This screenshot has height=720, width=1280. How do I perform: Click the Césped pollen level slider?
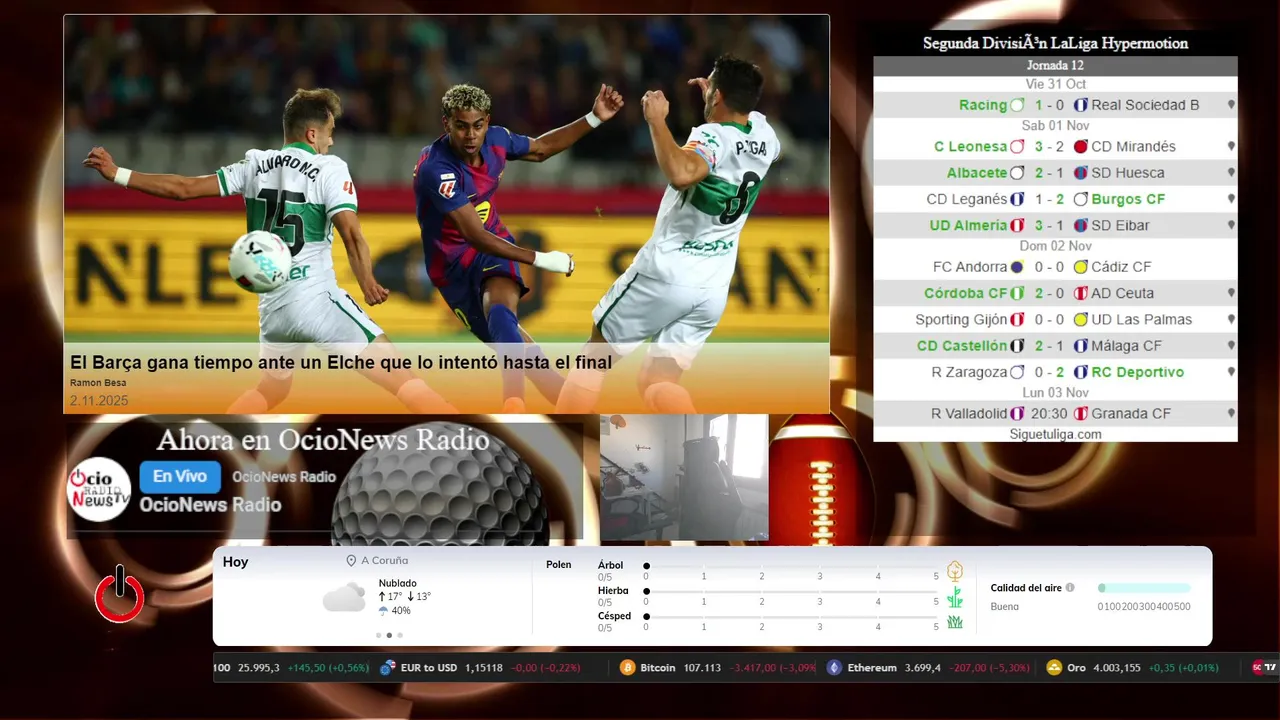pos(791,617)
